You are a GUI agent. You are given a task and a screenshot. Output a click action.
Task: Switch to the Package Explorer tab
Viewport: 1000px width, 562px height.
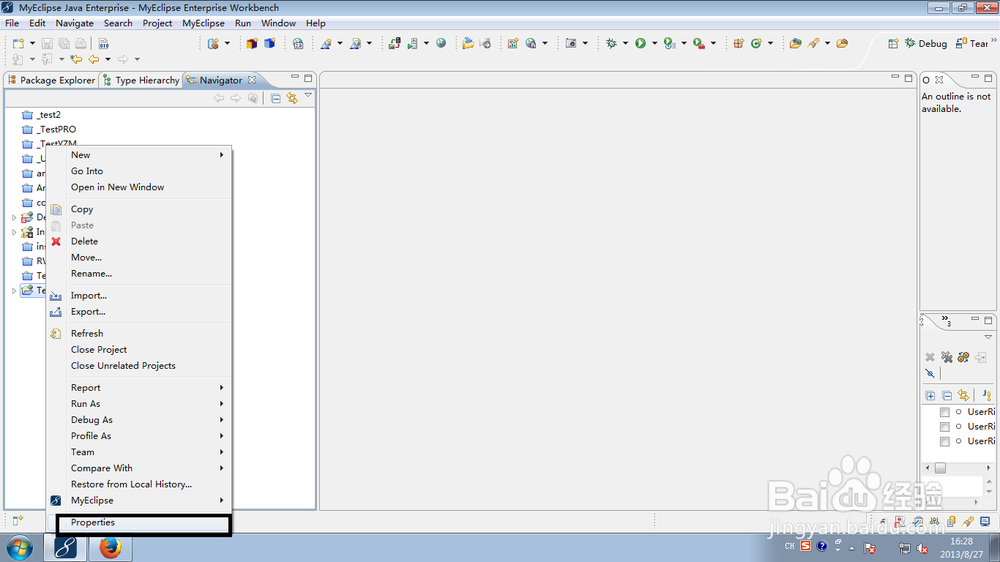(51, 80)
